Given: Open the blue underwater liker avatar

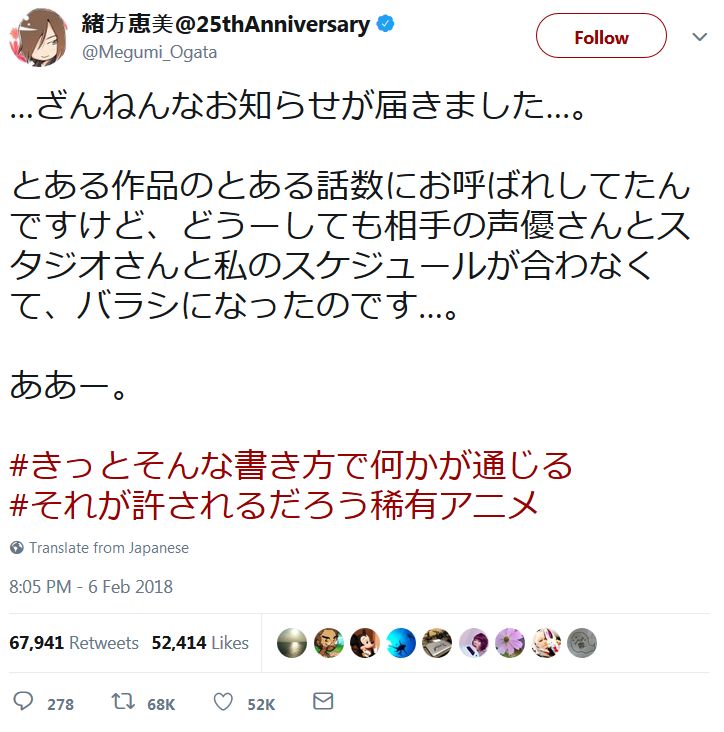Looking at the screenshot, I should (x=401, y=642).
